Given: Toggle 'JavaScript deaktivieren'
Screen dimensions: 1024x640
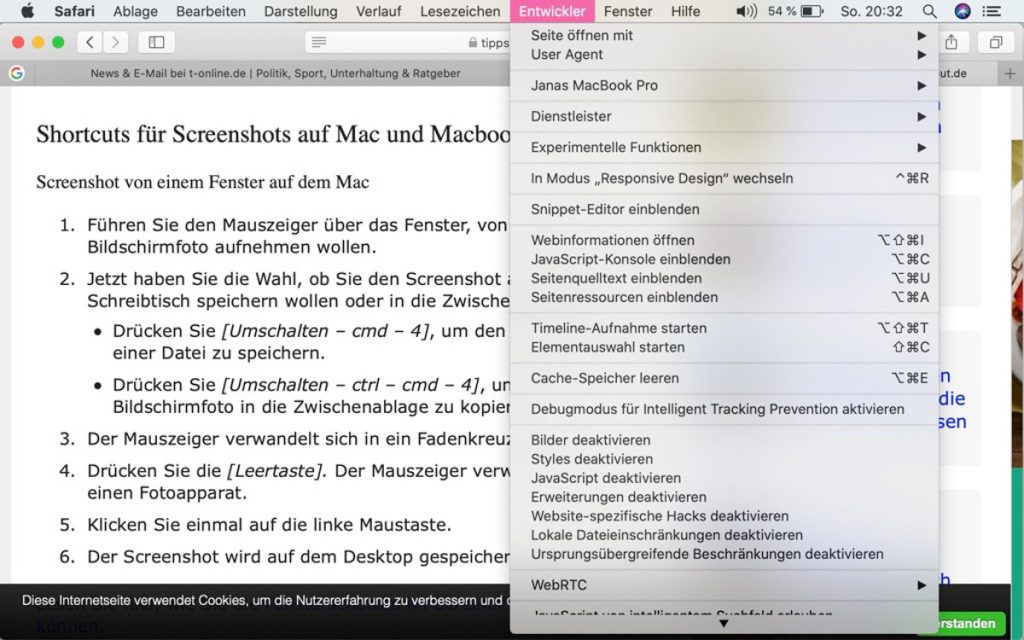Looking at the screenshot, I should 724,478.
